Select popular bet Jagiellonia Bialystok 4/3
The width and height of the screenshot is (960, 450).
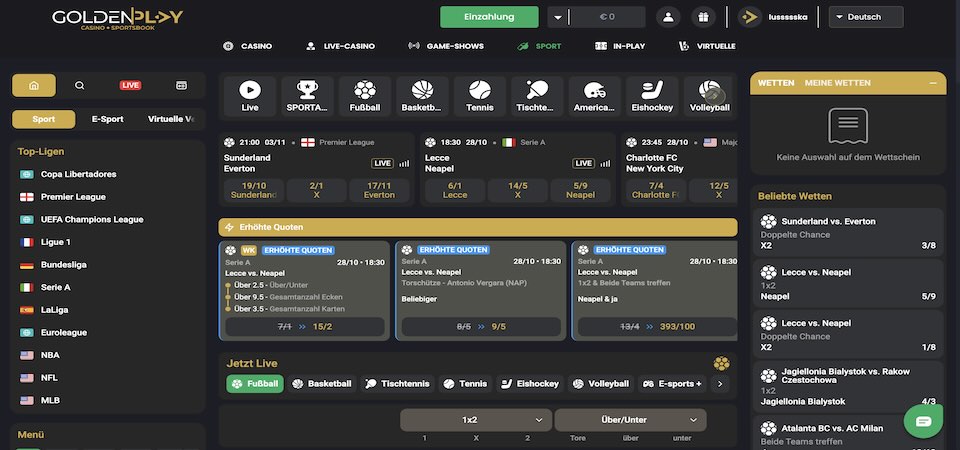[849, 389]
